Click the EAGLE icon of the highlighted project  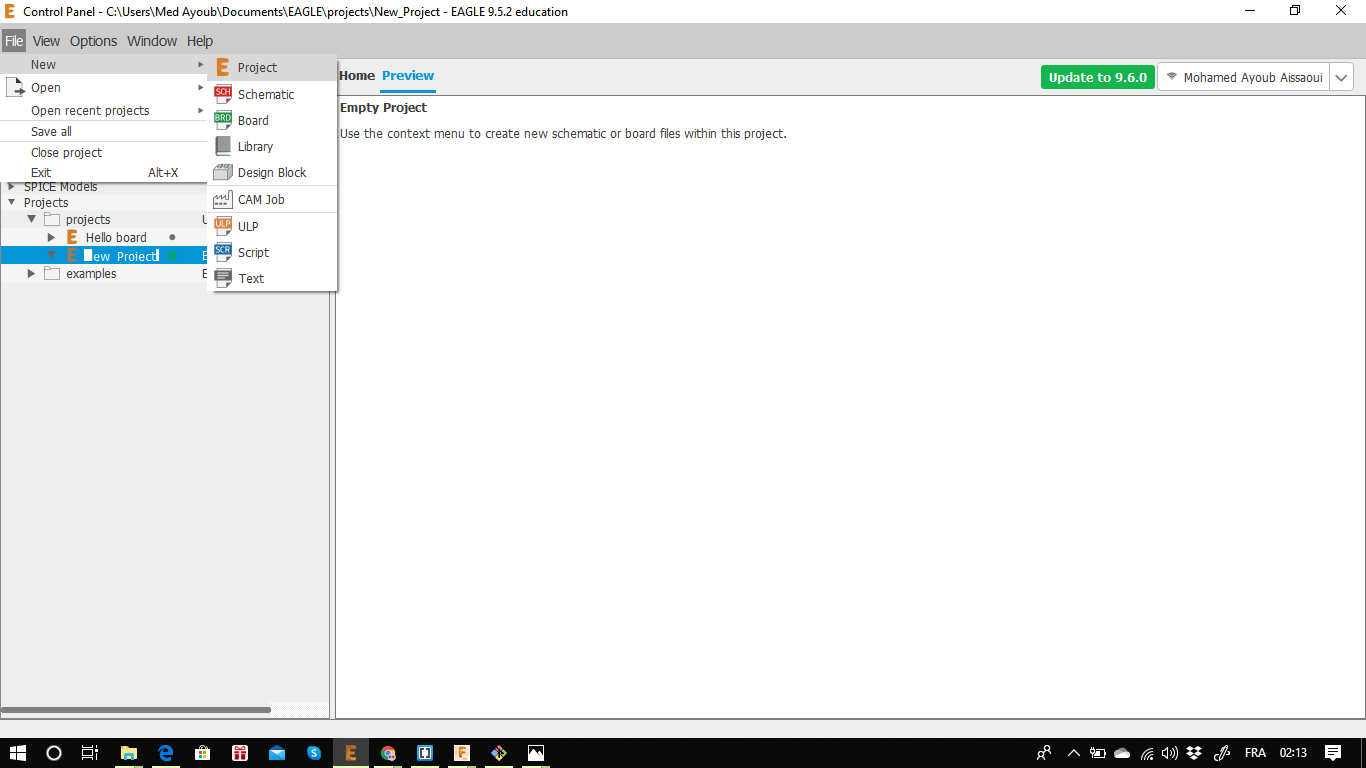coord(72,255)
